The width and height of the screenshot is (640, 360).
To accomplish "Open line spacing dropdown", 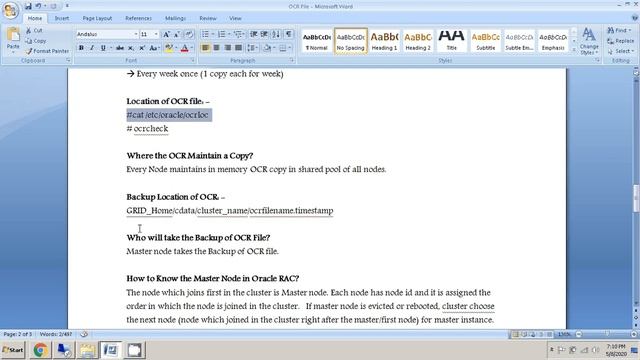I will tap(252, 48).
